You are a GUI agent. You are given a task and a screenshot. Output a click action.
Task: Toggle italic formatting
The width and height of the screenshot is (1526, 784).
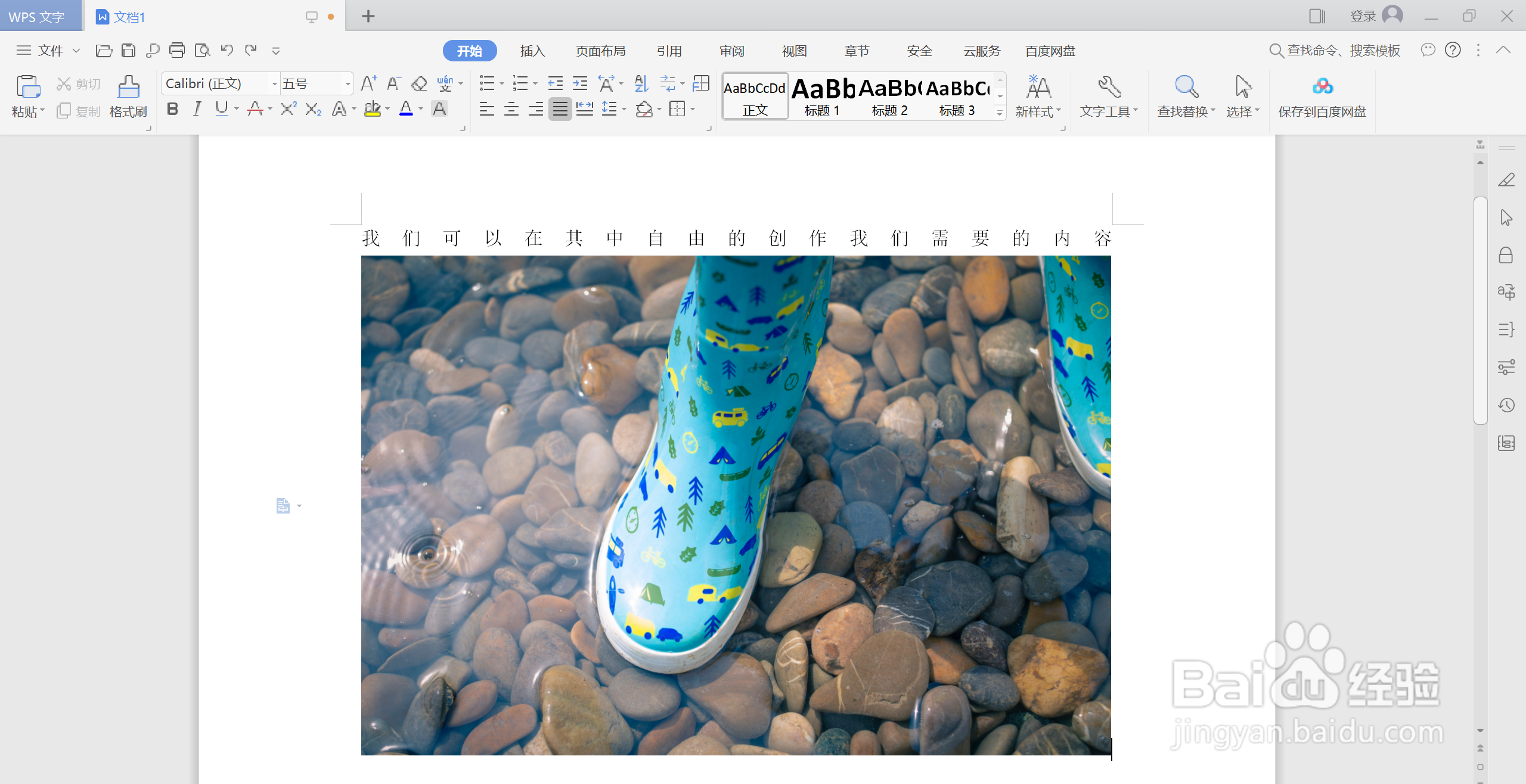(197, 109)
